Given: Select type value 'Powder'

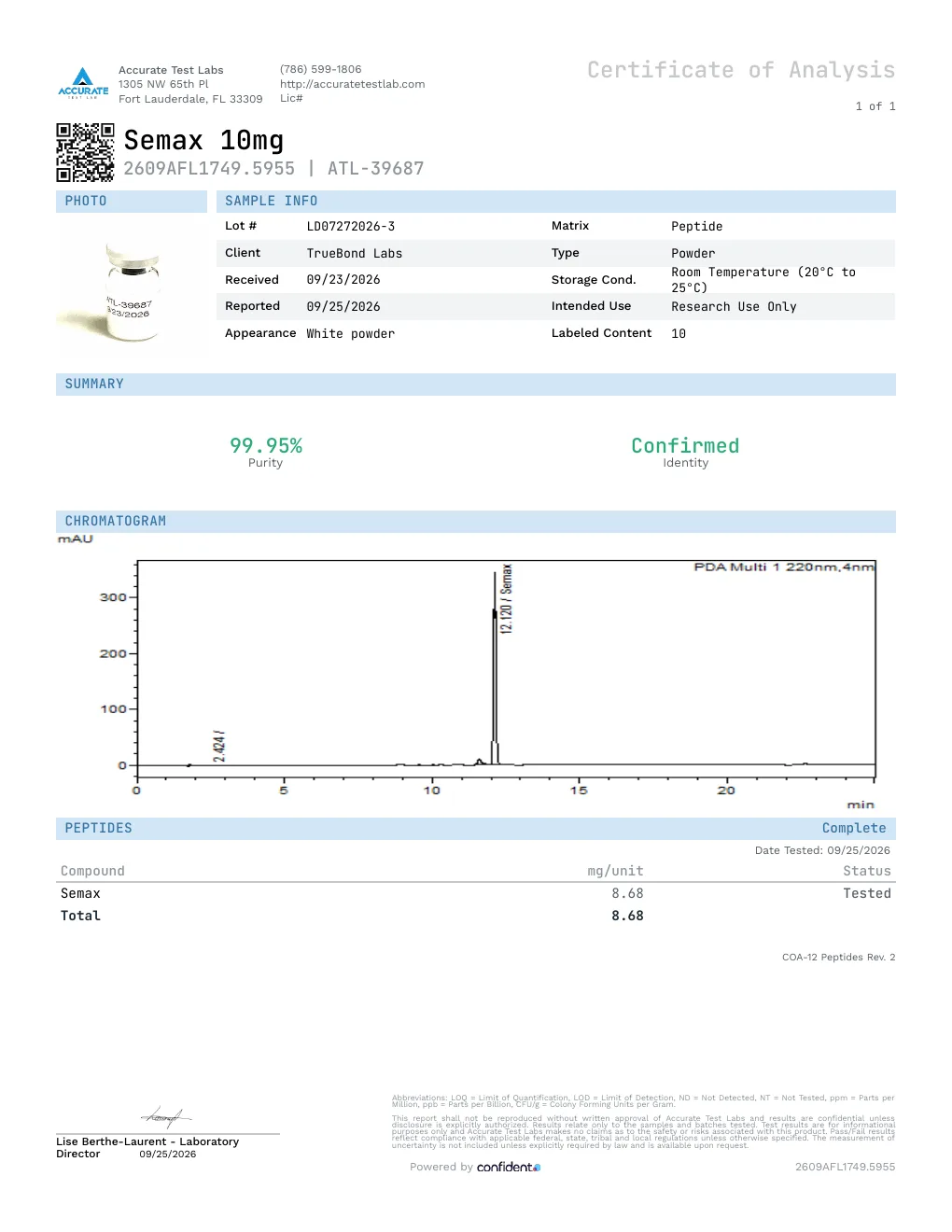Looking at the screenshot, I should [693, 254].
